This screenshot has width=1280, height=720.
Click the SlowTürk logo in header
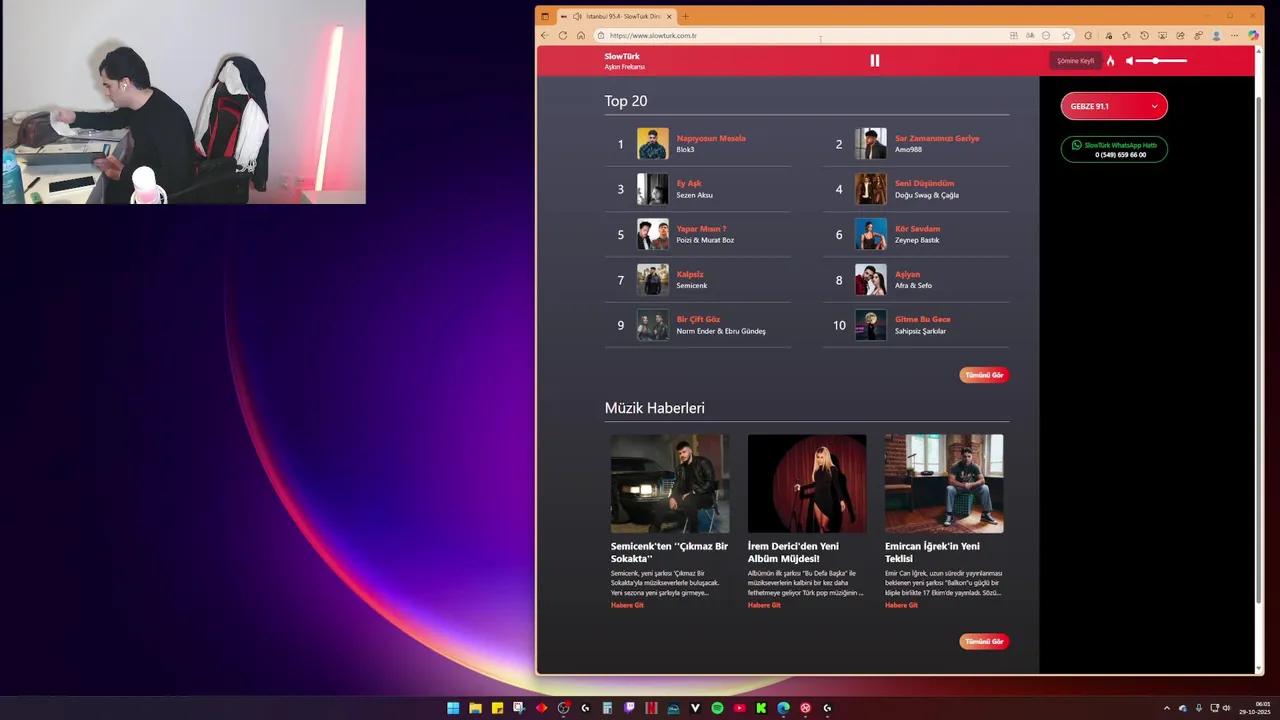624,61
